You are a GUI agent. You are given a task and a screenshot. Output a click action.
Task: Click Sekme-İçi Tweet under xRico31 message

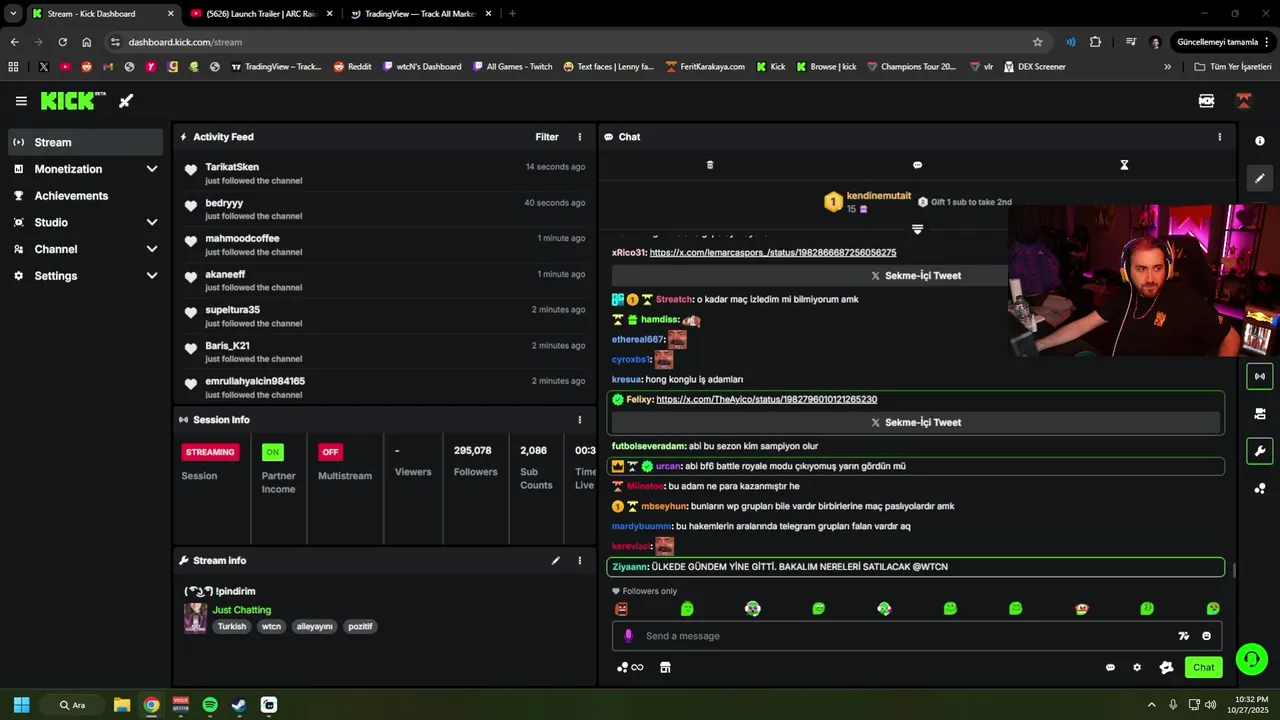coord(916,275)
